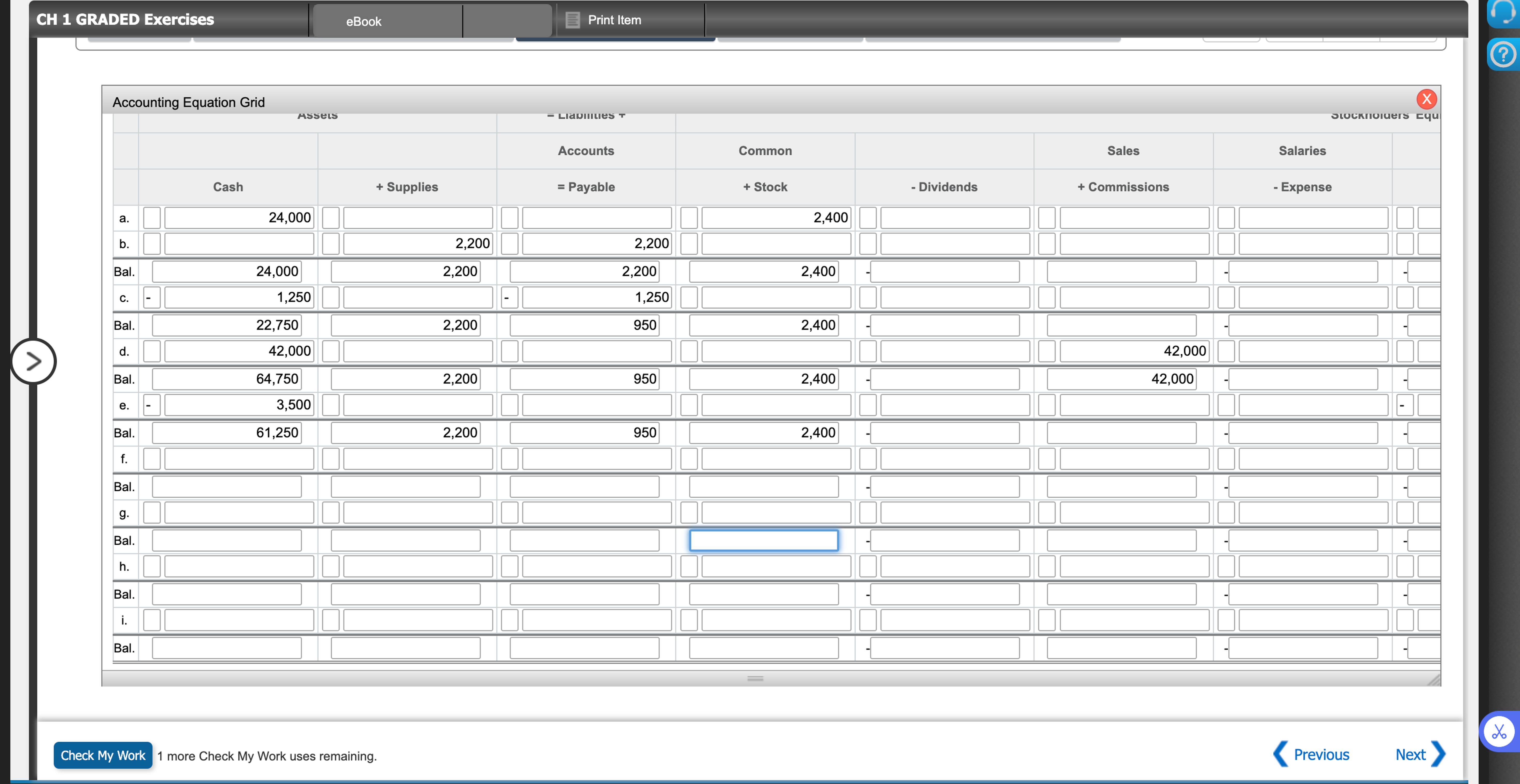Click the Next right chevron icon
This screenshot has width=1520, height=784.
click(x=1439, y=754)
